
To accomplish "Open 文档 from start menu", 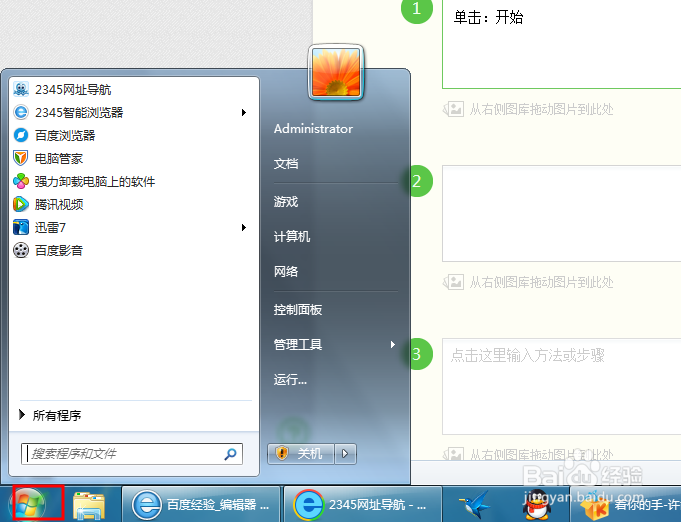I will [x=286, y=164].
